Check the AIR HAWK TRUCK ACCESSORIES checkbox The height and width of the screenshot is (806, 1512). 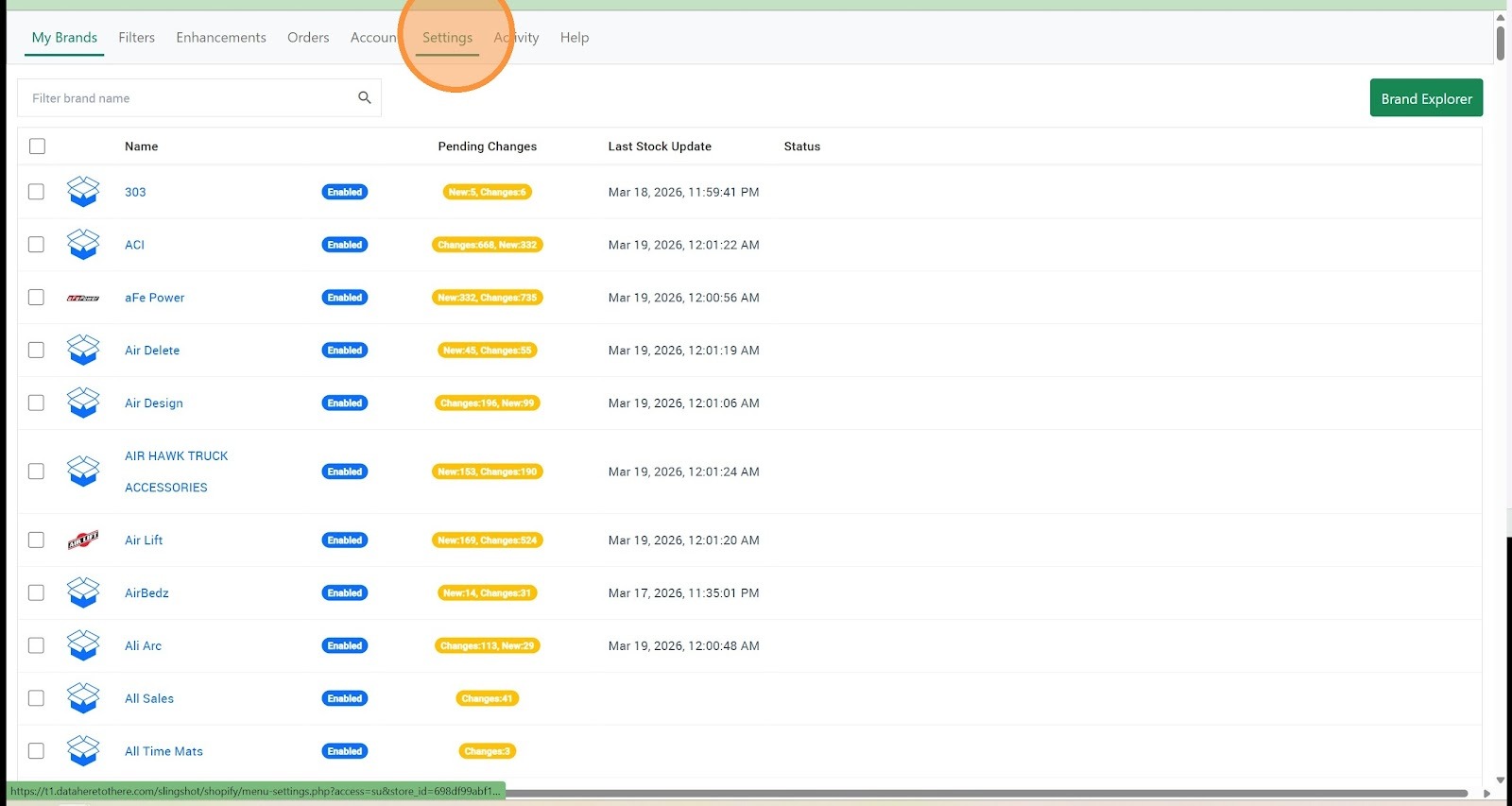click(x=36, y=472)
